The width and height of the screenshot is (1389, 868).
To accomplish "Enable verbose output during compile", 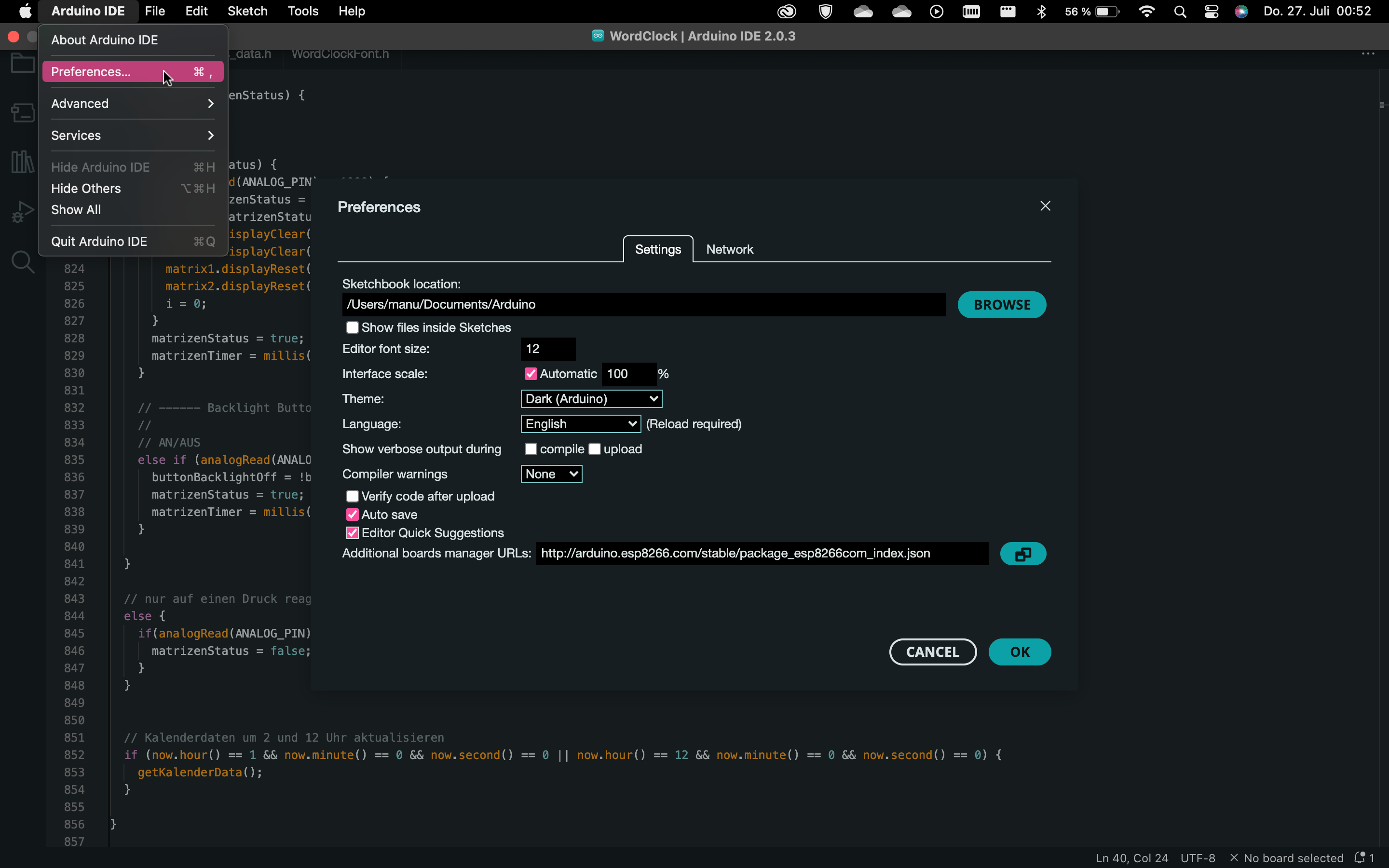I will [x=531, y=449].
